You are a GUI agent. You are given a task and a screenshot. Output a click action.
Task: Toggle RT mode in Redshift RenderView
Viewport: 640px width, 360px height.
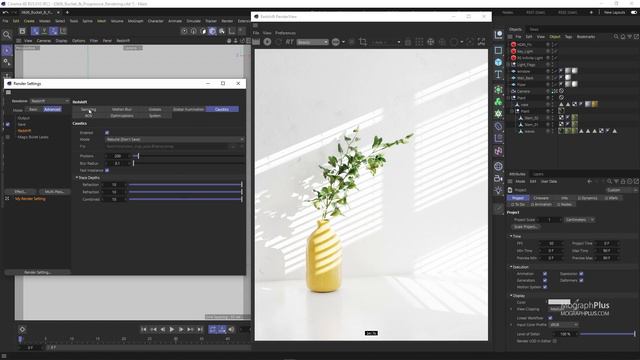[289, 42]
